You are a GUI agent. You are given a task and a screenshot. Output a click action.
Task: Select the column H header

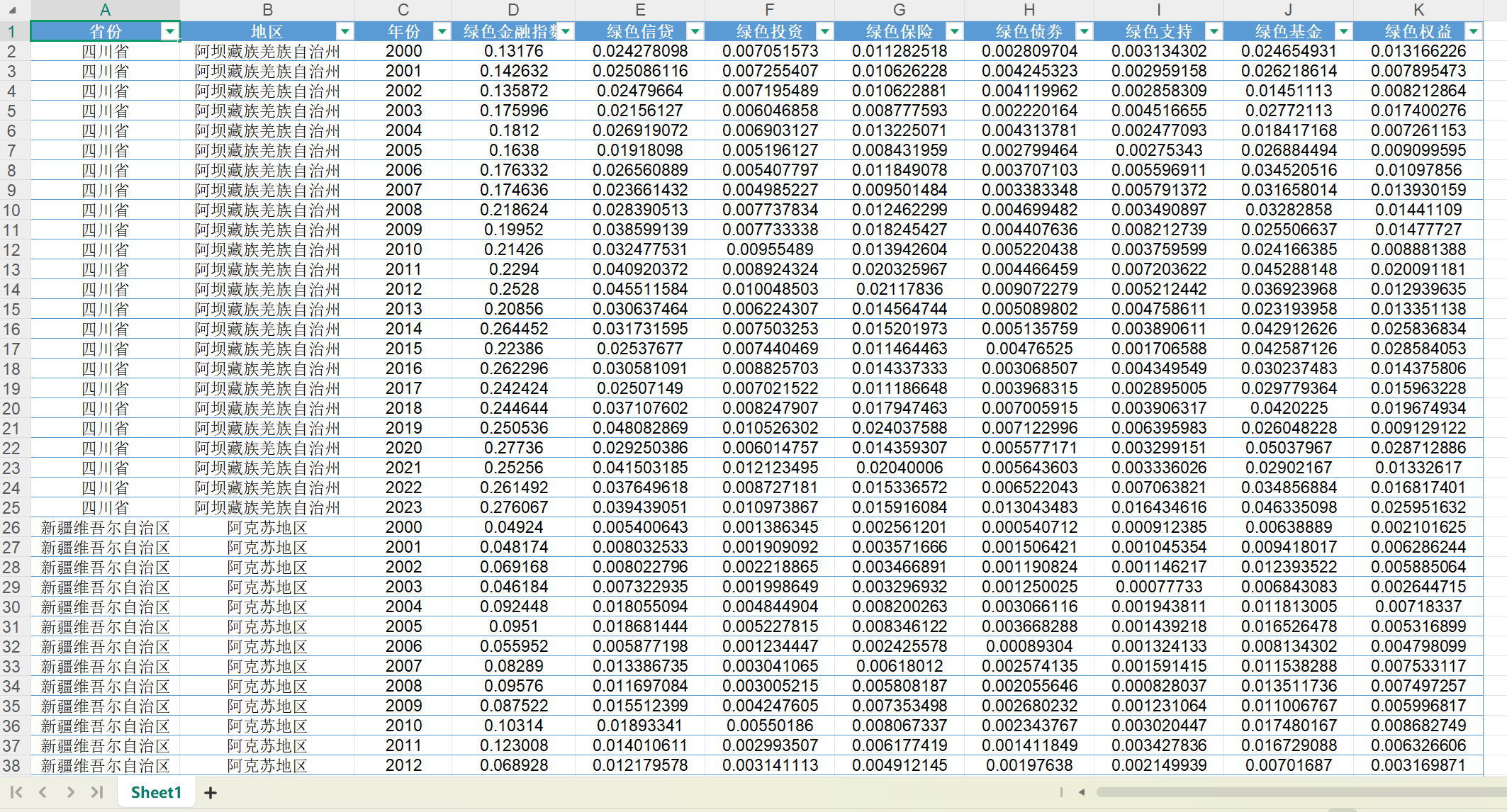tap(1029, 10)
